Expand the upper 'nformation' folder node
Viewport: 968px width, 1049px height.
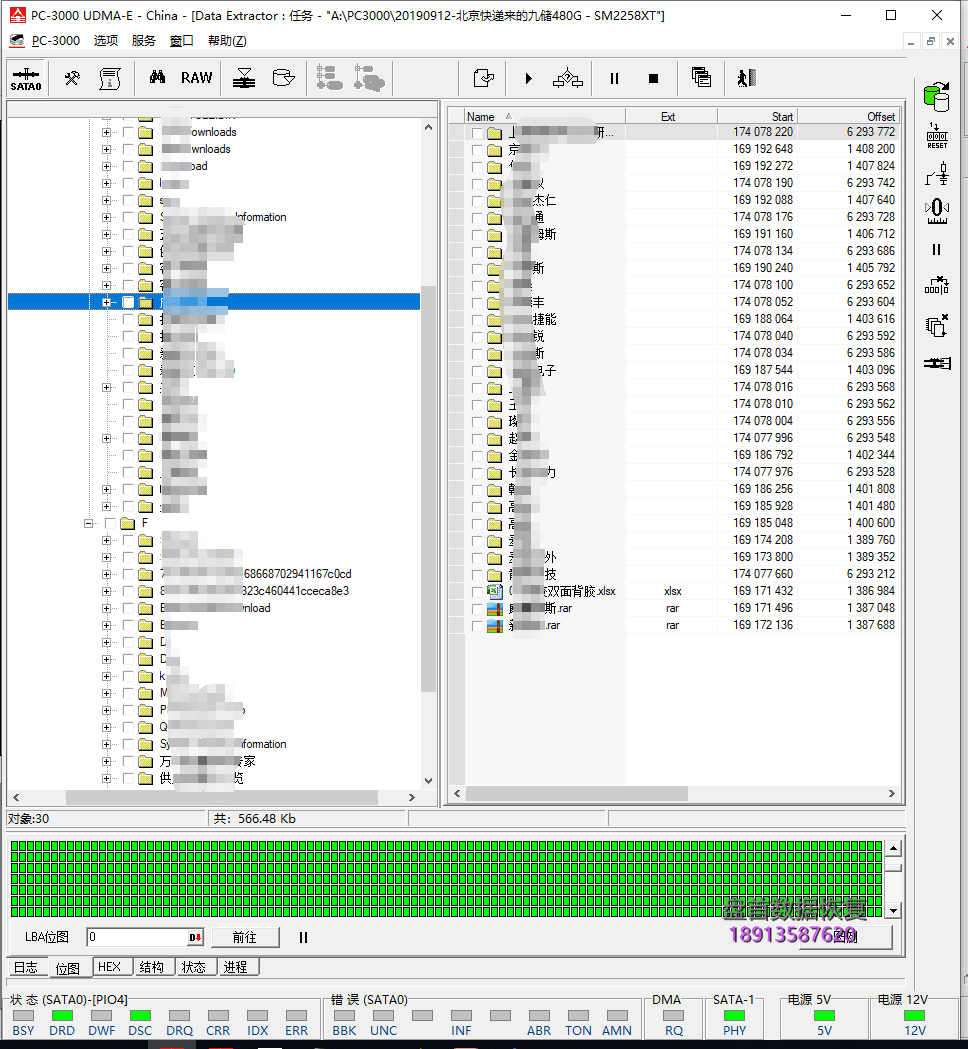pyautogui.click(x=106, y=217)
